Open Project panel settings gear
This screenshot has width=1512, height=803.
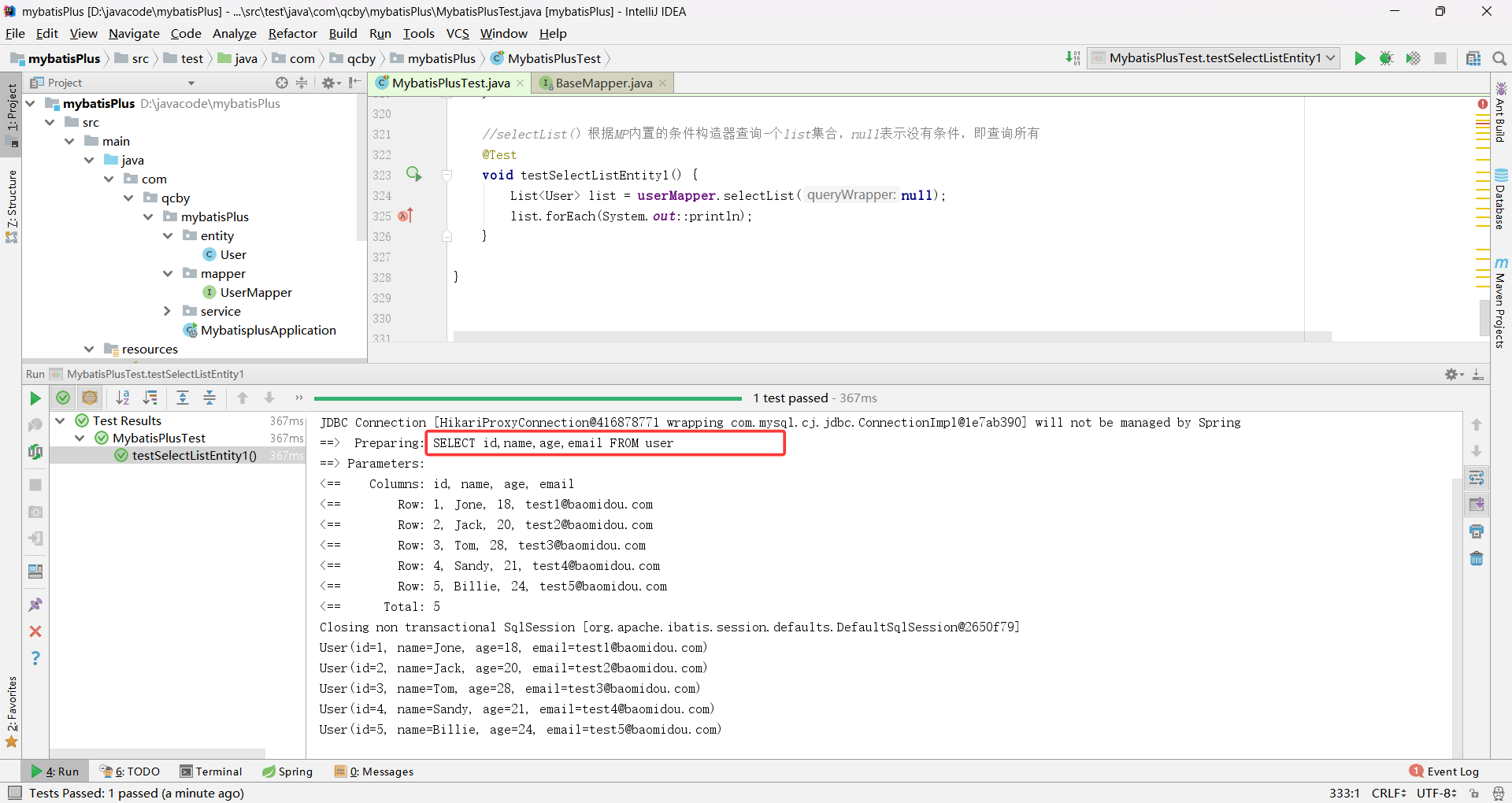click(330, 83)
